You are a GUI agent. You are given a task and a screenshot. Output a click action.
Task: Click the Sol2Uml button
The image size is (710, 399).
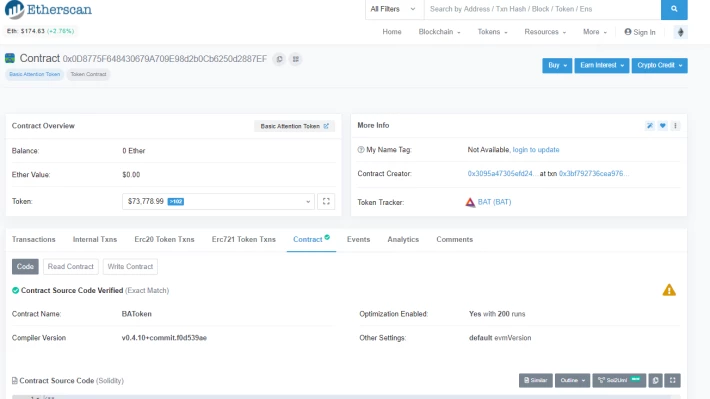pos(619,380)
